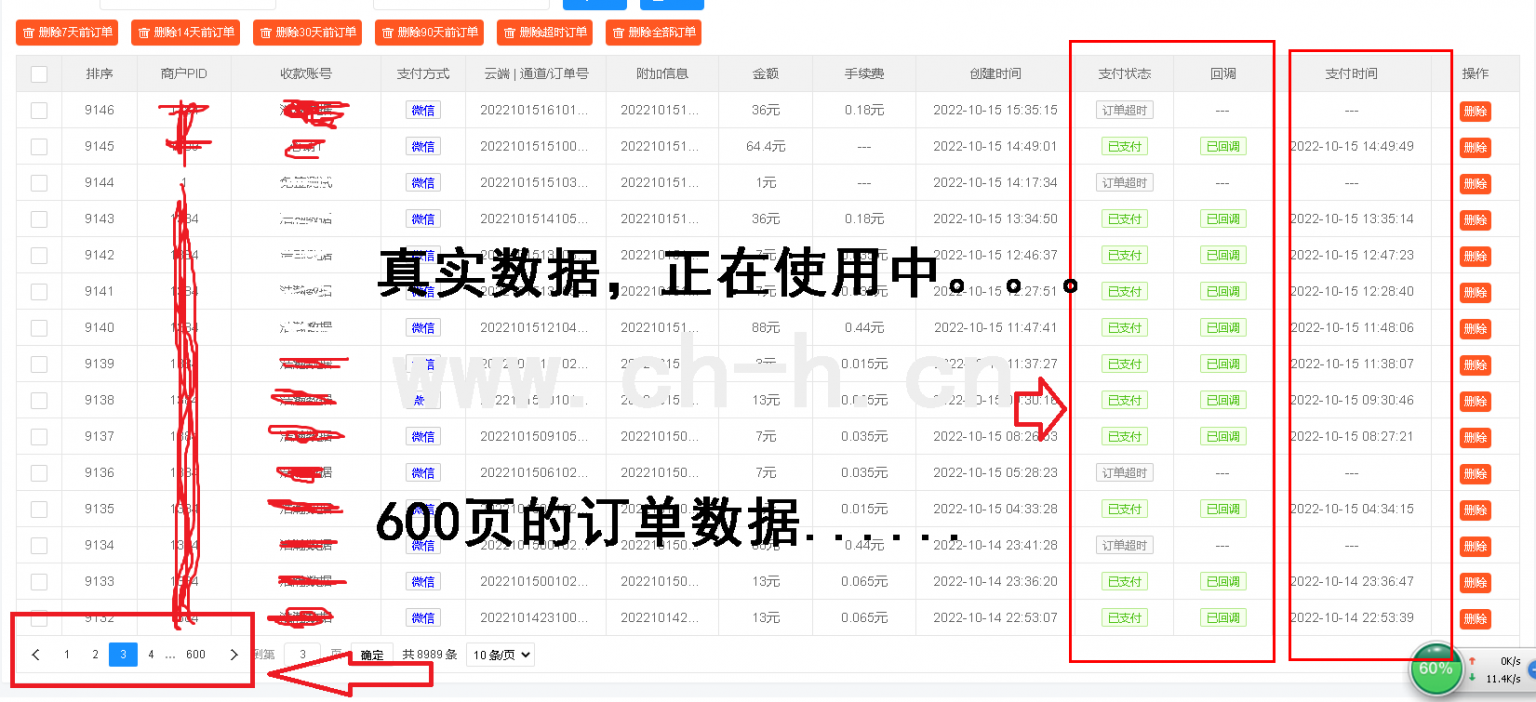
Task: Click the 60% memory usage ball
Action: pos(1436,669)
